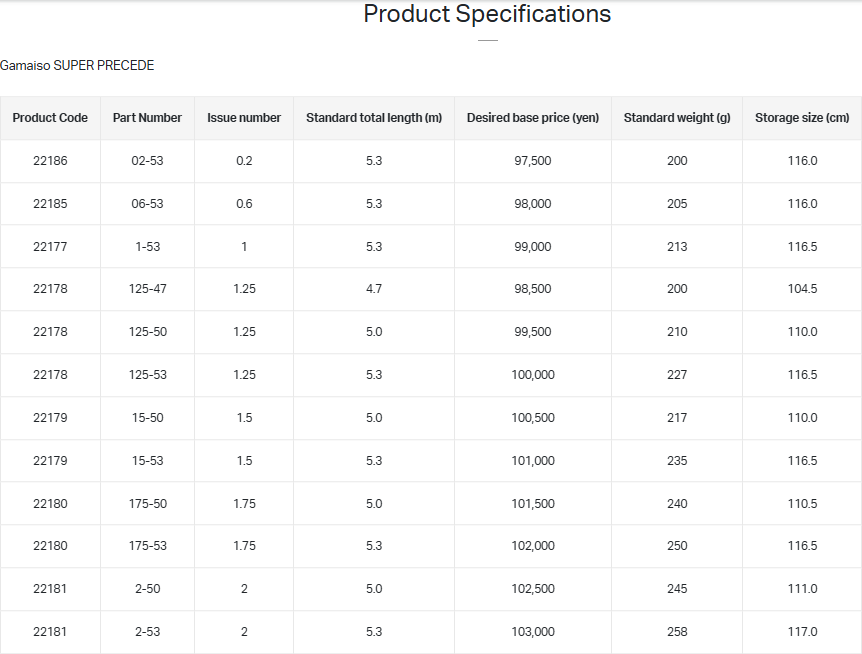Click the 104.5 storage size cell

[x=802, y=289]
